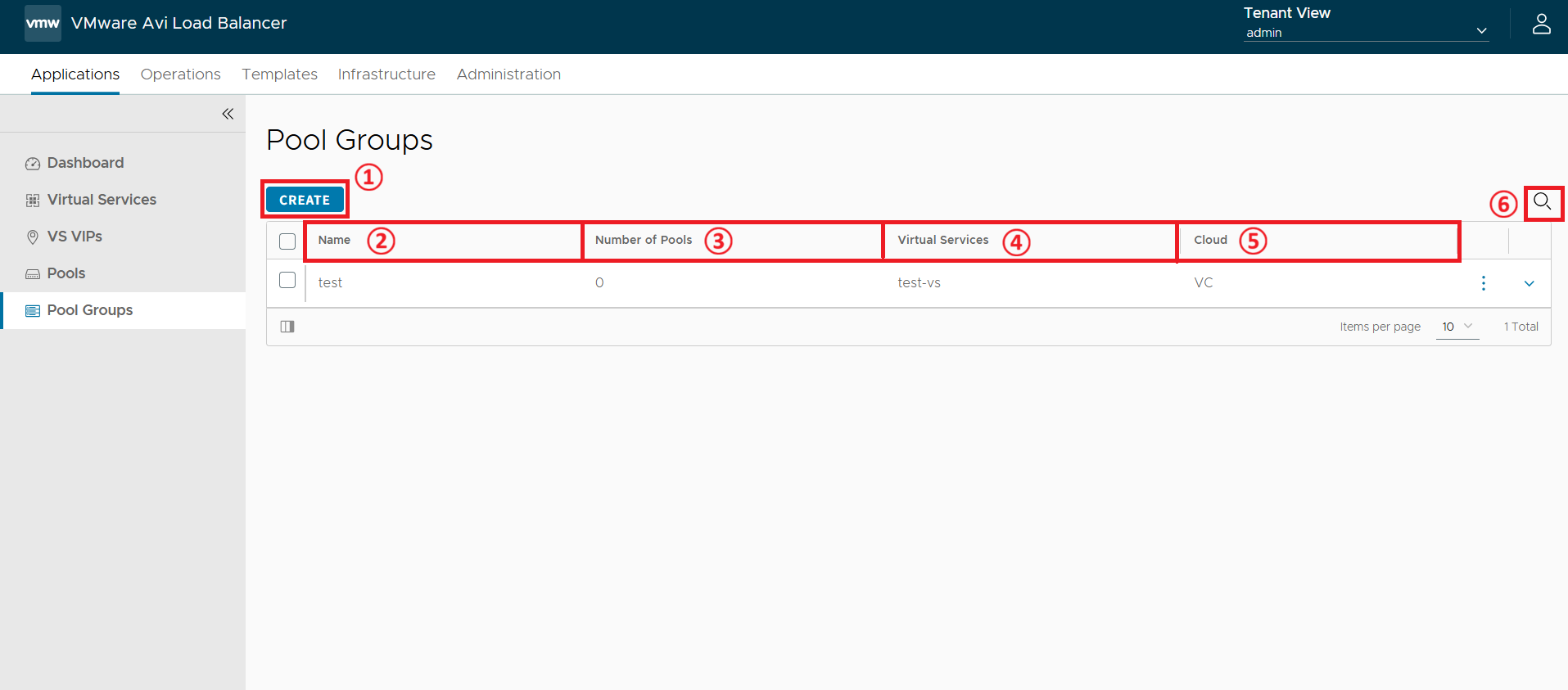
Task: Click the VS VIPs location pin icon
Action: (33, 237)
